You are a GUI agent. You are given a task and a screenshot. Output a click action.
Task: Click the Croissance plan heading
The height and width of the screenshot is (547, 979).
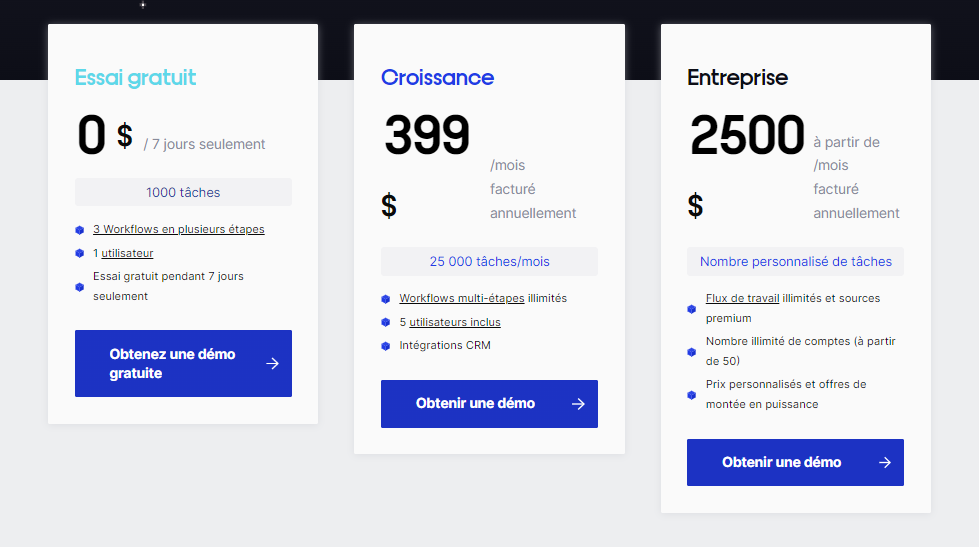pyautogui.click(x=437, y=77)
